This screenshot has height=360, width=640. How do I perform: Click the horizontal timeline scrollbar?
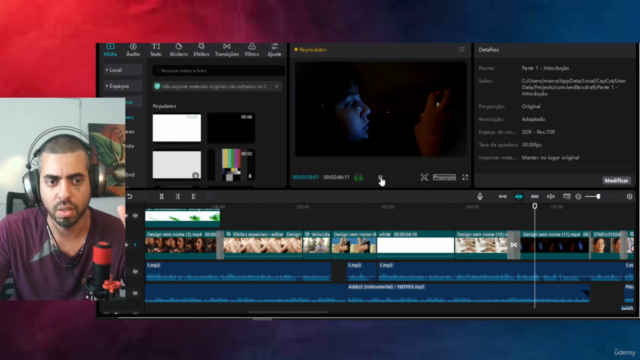pyautogui.click(x=287, y=312)
